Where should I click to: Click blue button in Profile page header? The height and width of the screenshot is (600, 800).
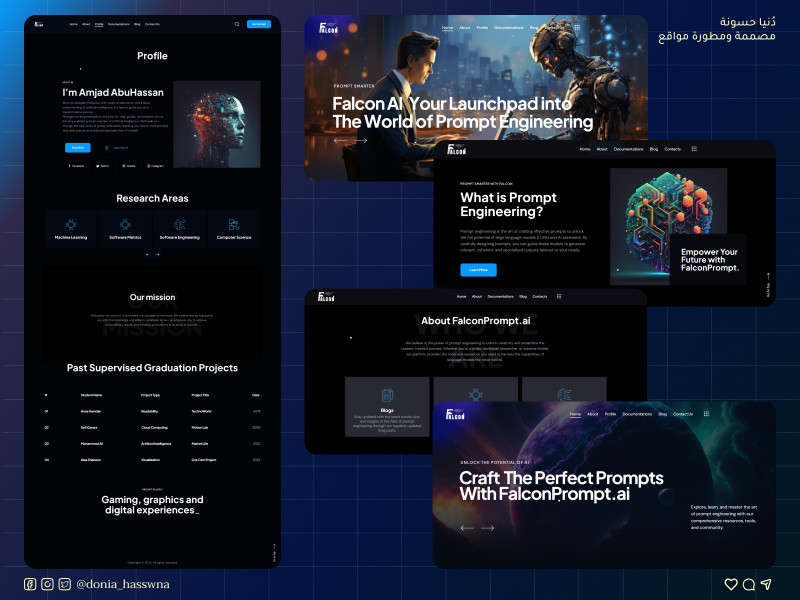259,24
